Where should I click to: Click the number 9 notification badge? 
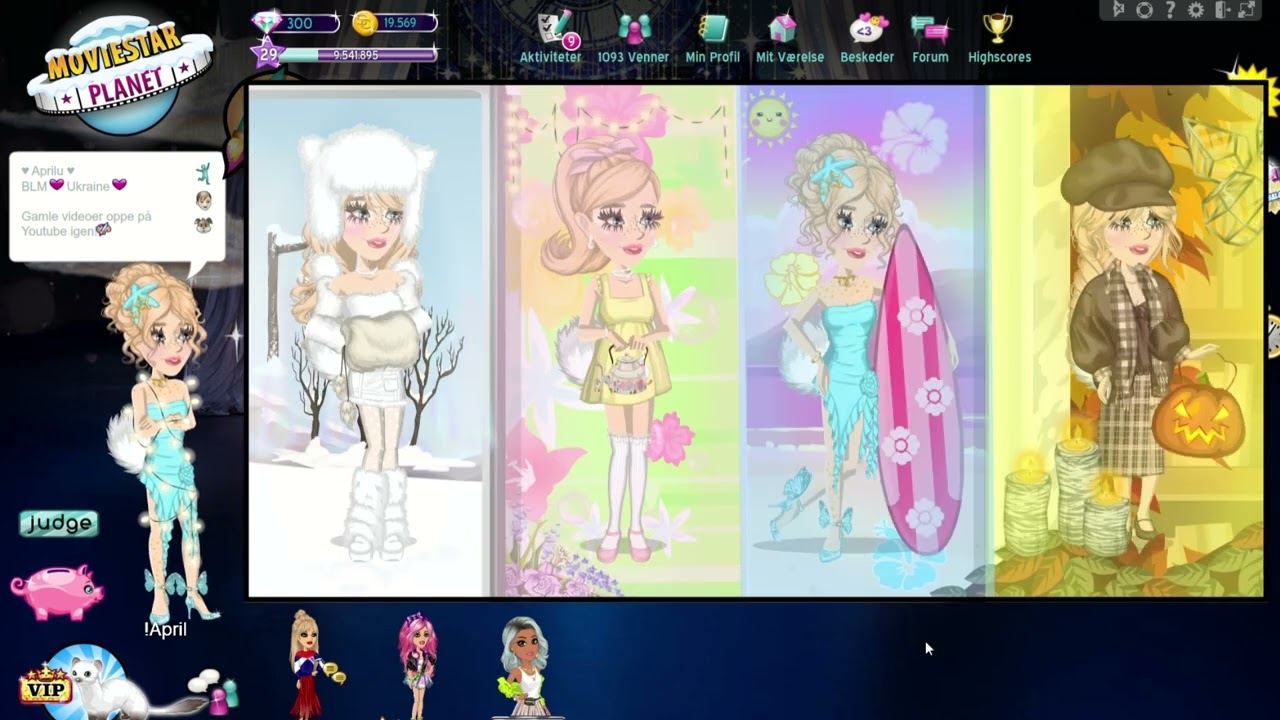[x=571, y=41]
